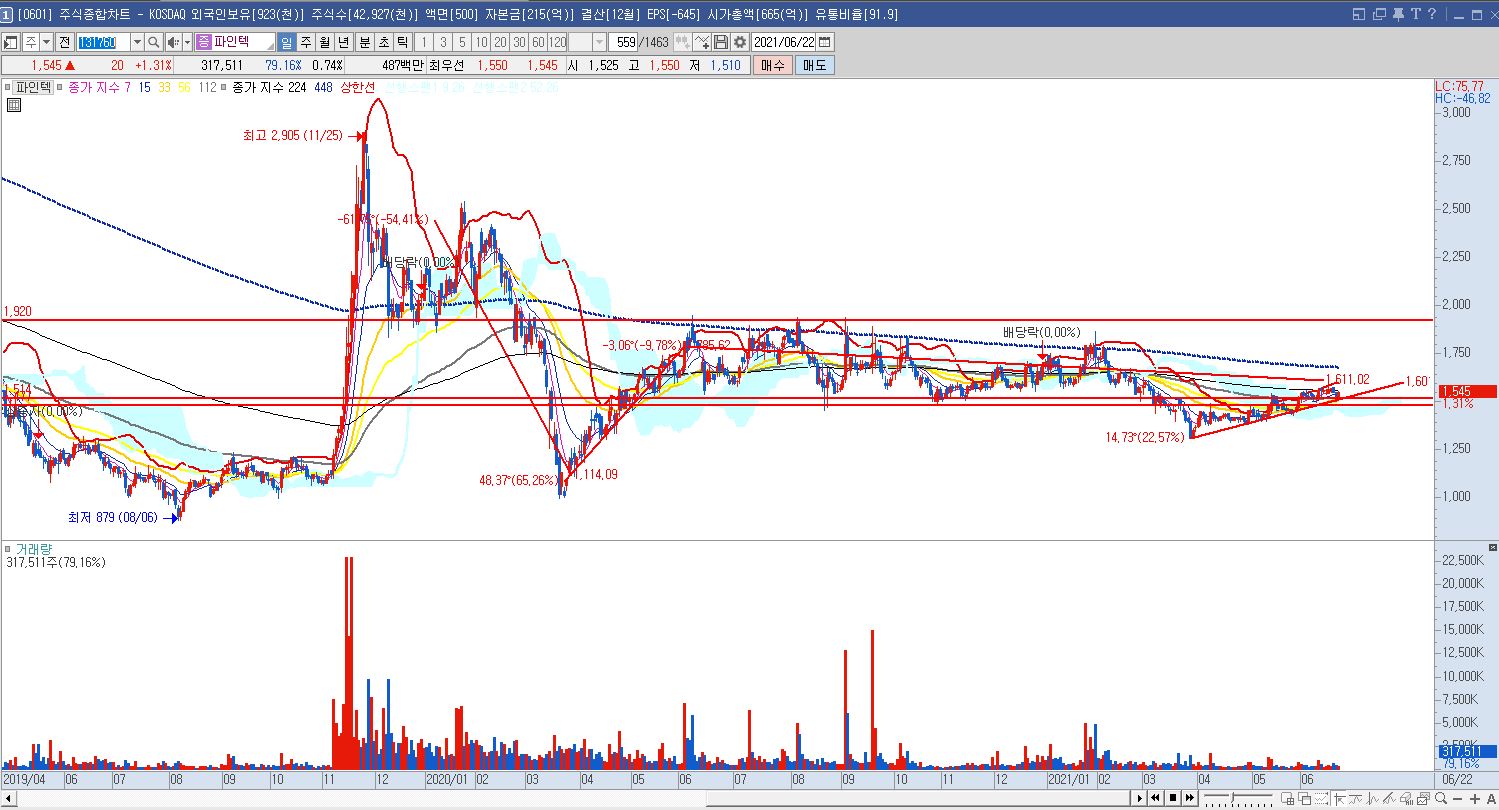Select the 10 interval button

[x=481, y=42]
